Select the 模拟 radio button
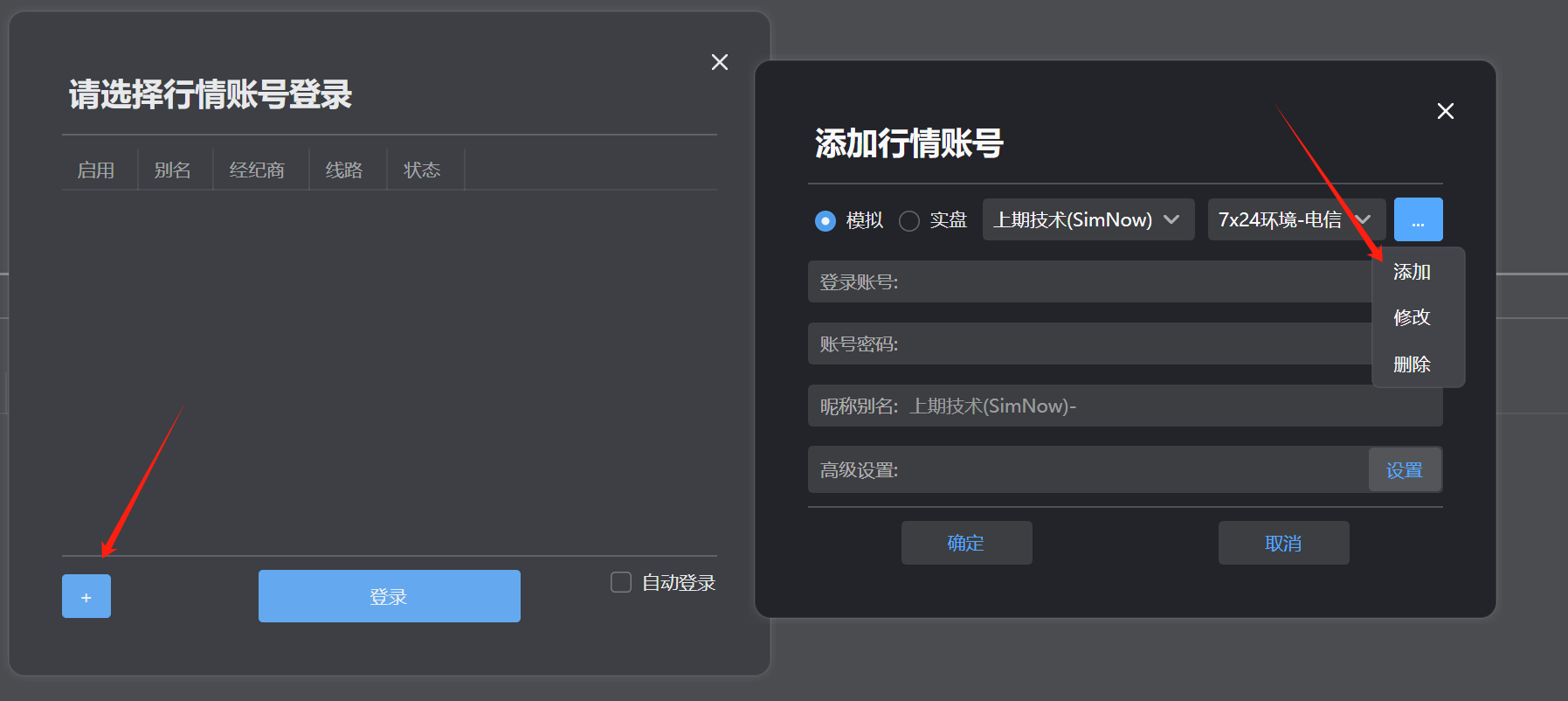 pos(825,221)
